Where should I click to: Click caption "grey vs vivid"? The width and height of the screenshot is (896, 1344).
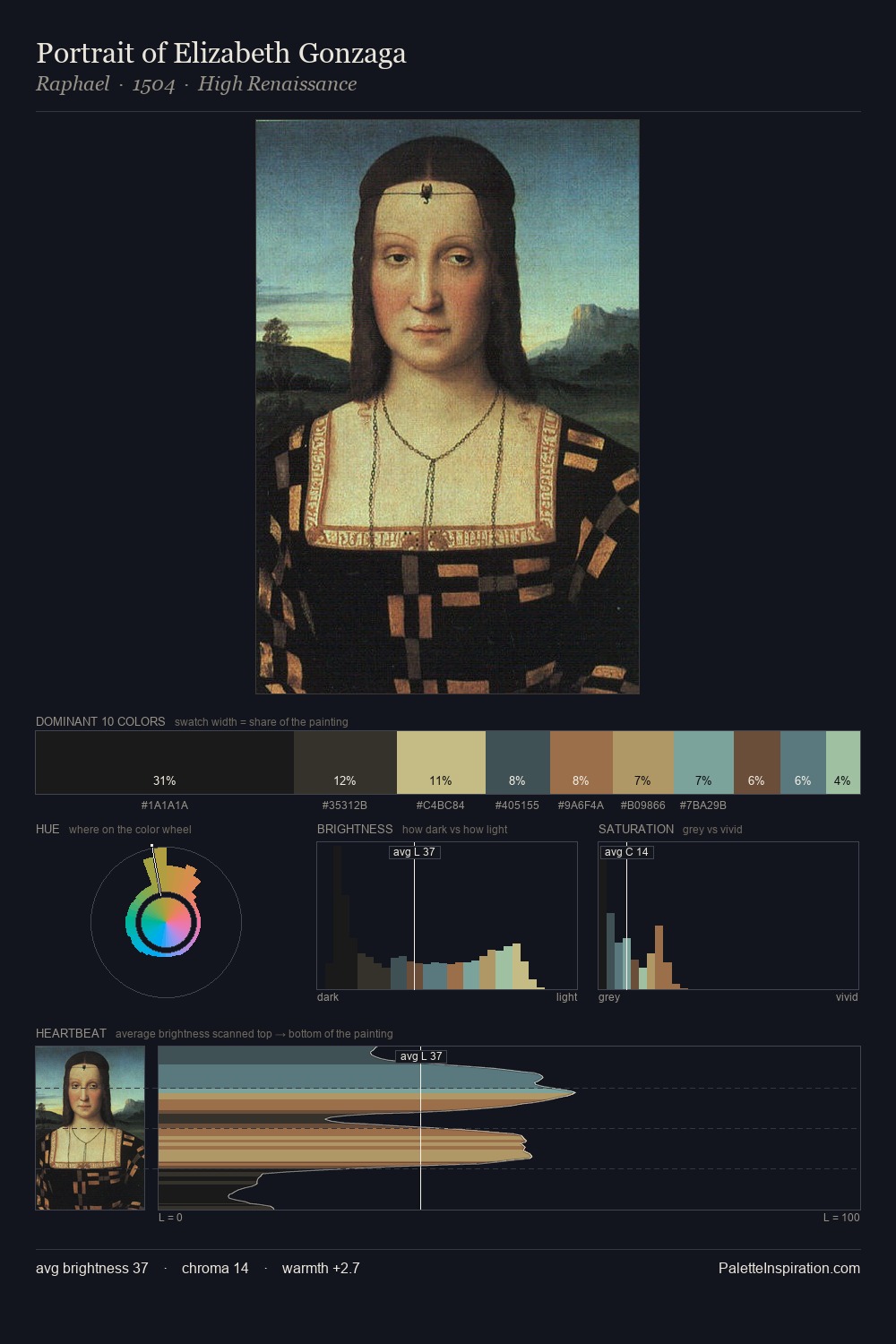tap(712, 830)
